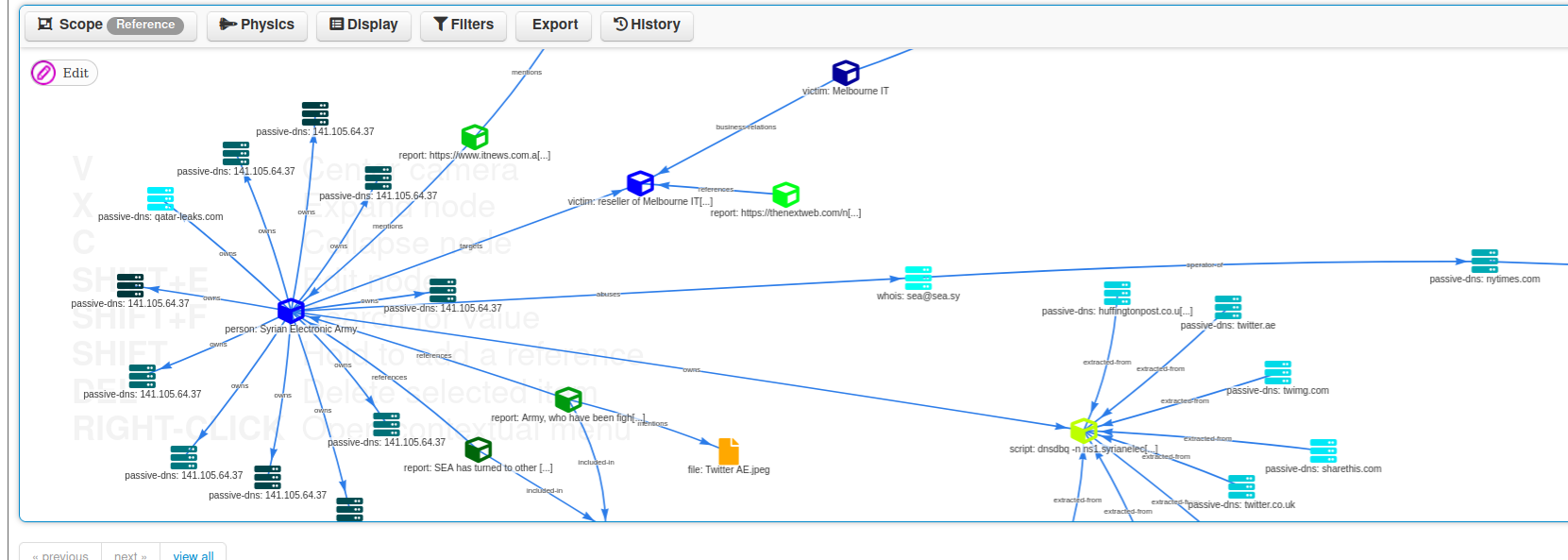Select the nytimes.com passive-dns node
The height and width of the screenshot is (560, 1568).
tap(1484, 262)
